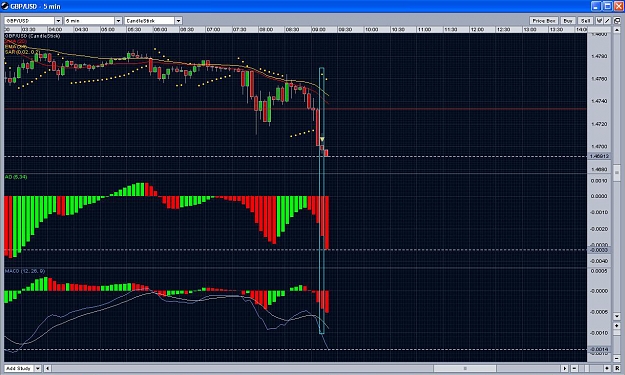Click the horizontal scrollbar thumb
This screenshot has width=625, height=375.
[x=465, y=368]
